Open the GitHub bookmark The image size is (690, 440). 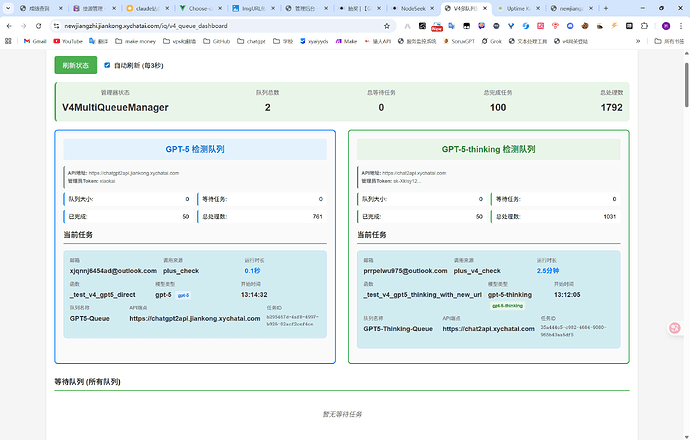coord(222,42)
